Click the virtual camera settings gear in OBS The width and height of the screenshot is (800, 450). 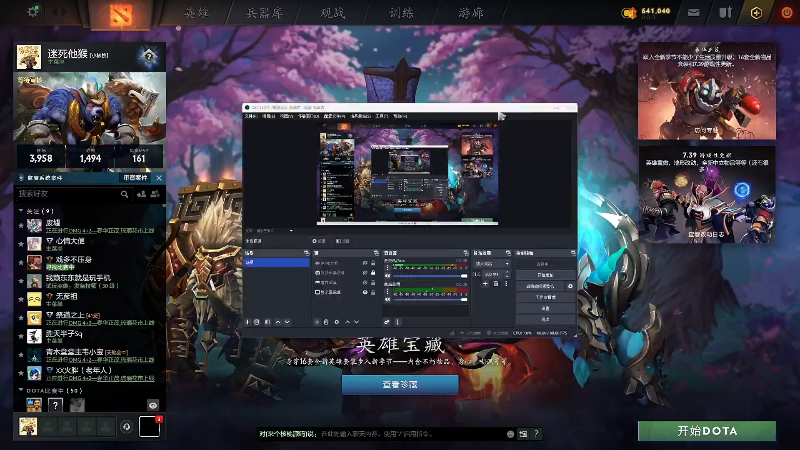[x=570, y=286]
